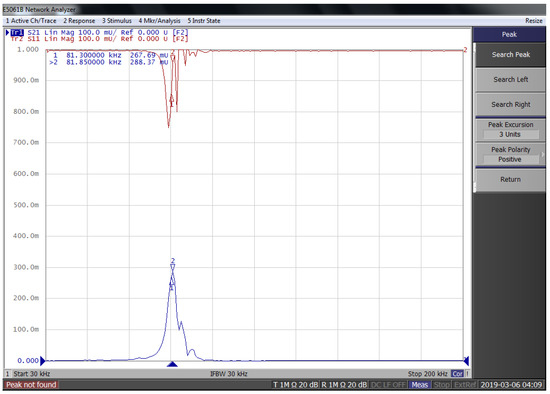Click the Peak not found status message
The width and height of the screenshot is (550, 394).
[x=31, y=385]
